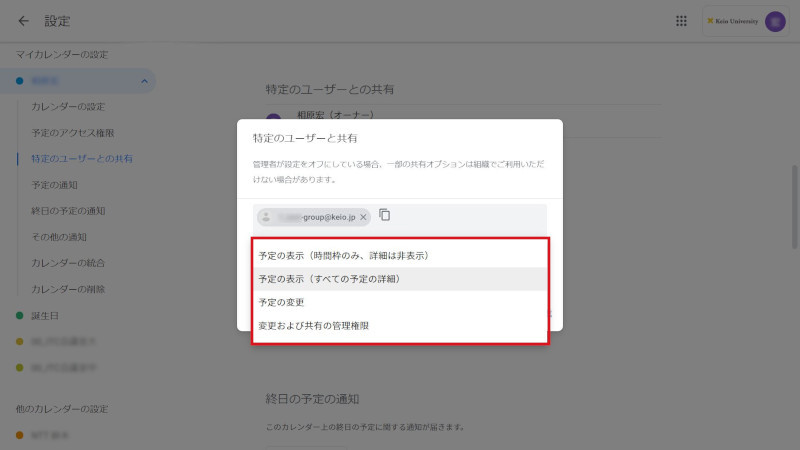Click the person icon in the email chip
Viewport: 800px width, 450px height.
(x=266, y=216)
